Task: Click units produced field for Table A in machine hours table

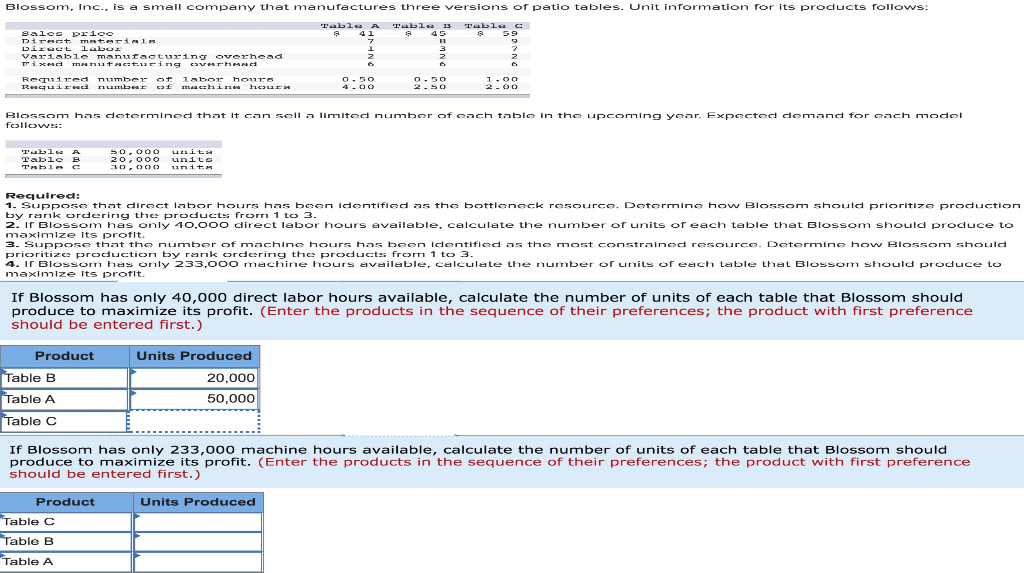Action: 198,561
